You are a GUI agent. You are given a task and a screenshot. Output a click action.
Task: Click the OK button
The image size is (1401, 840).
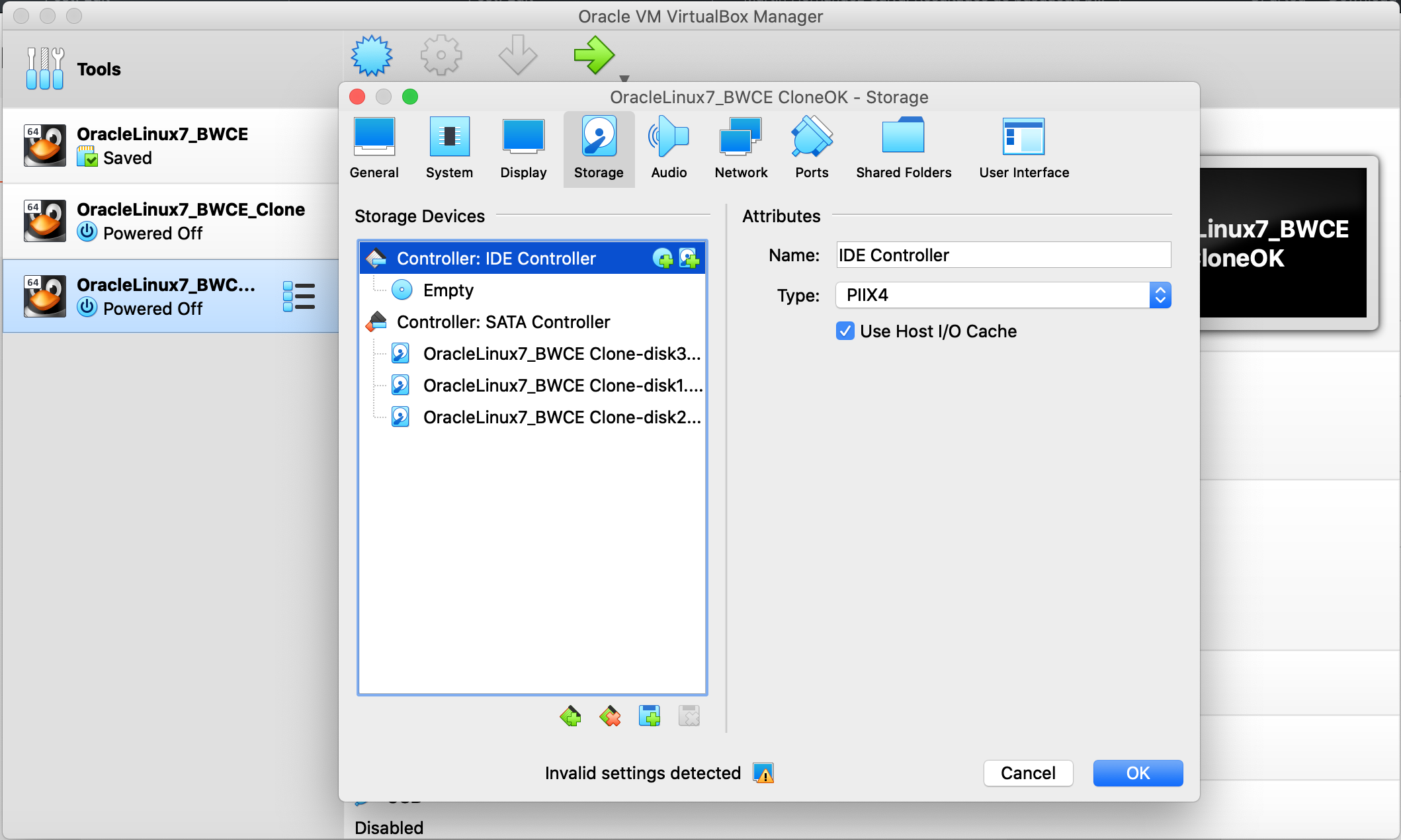(x=1138, y=773)
